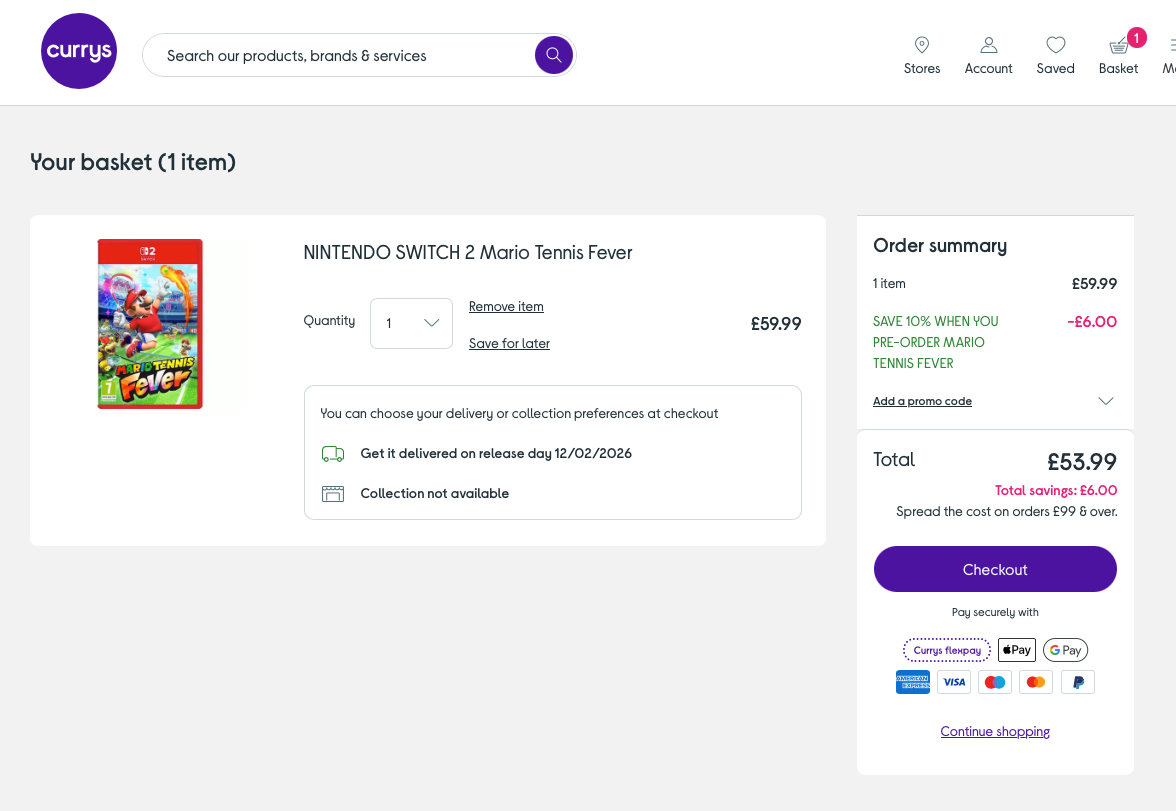Select the Apple Pay payment icon
The image size is (1176, 811).
(x=1017, y=650)
